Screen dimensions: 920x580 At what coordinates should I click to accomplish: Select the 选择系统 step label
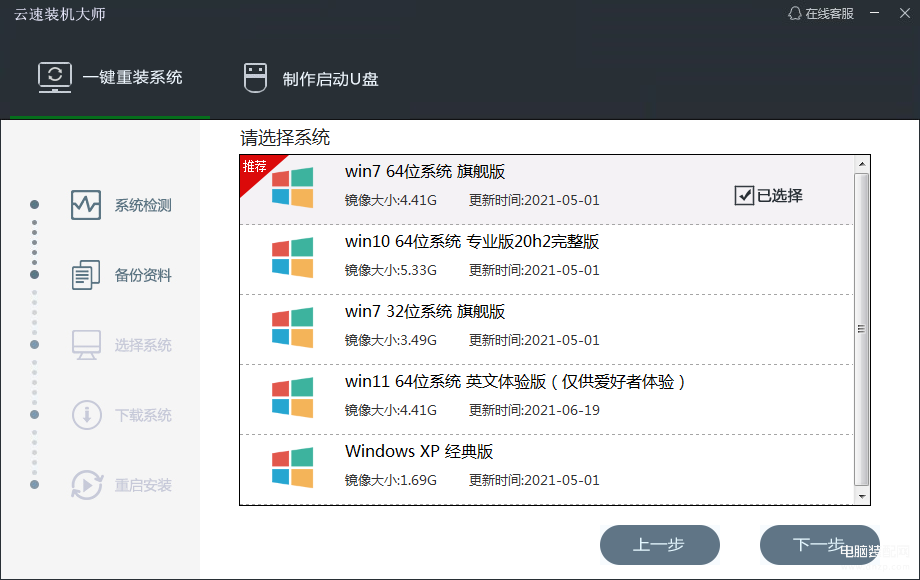point(143,345)
